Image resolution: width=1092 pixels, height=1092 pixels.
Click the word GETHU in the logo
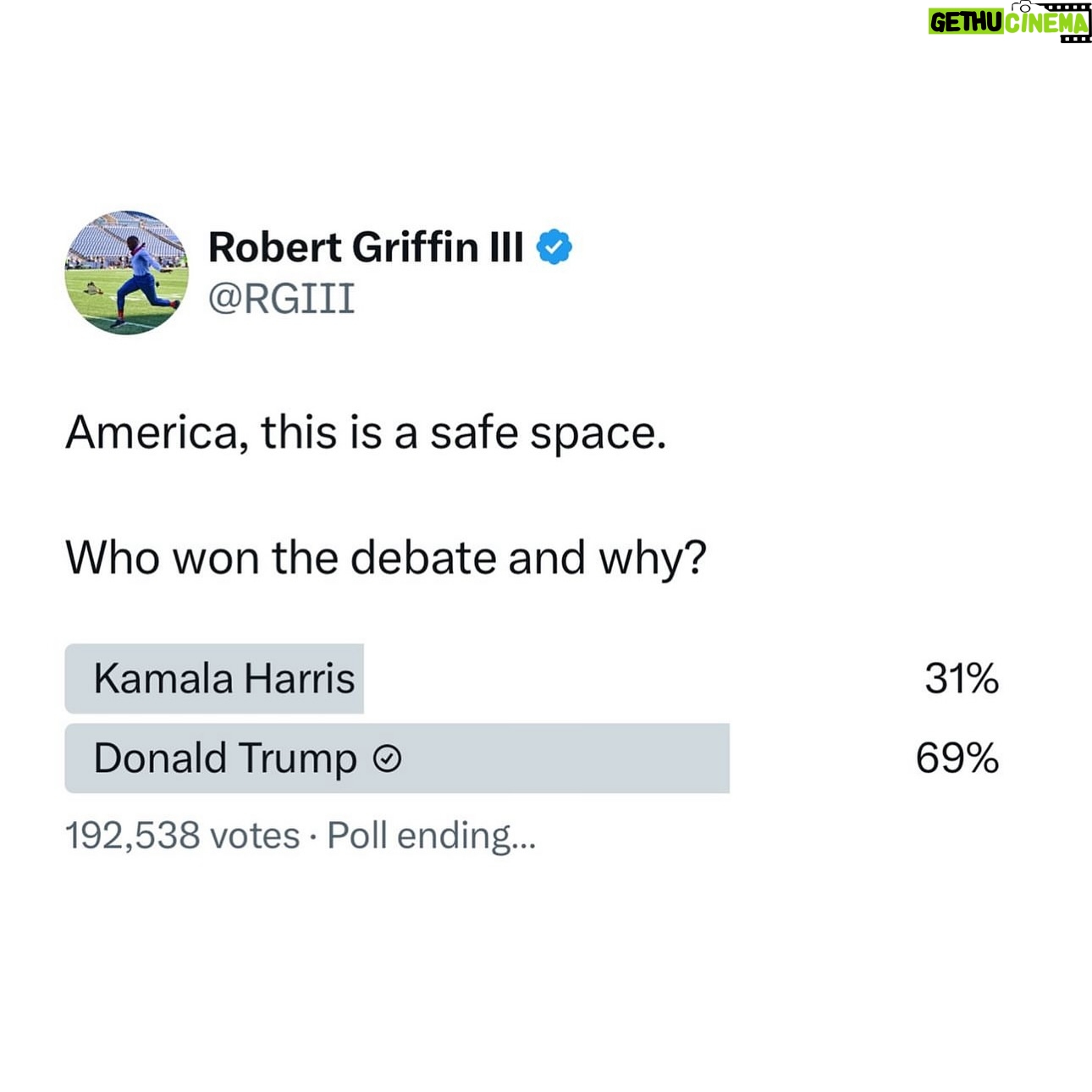pos(966,23)
